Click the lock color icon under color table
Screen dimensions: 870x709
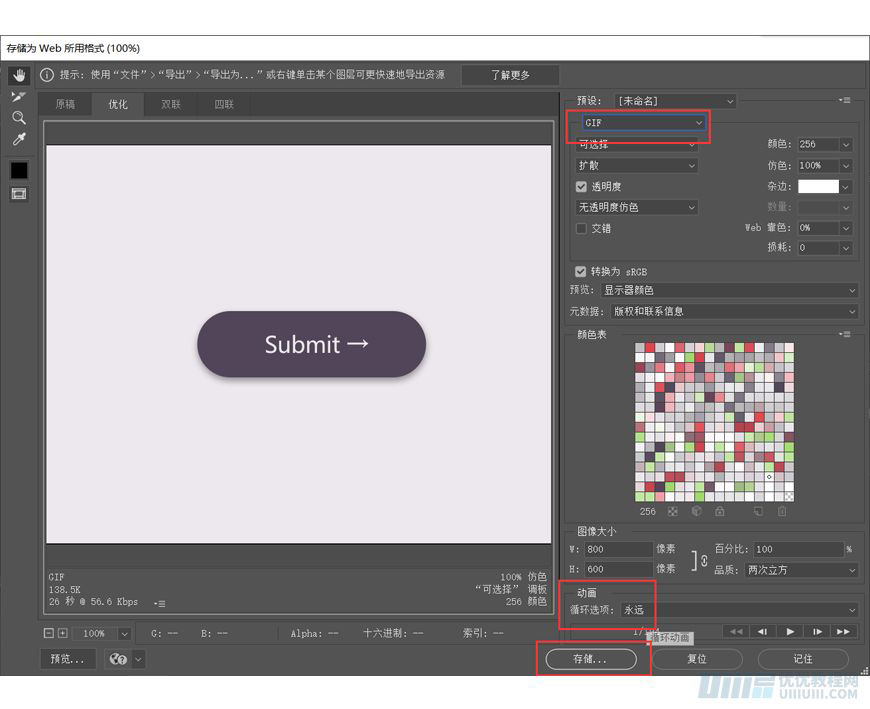tap(719, 511)
